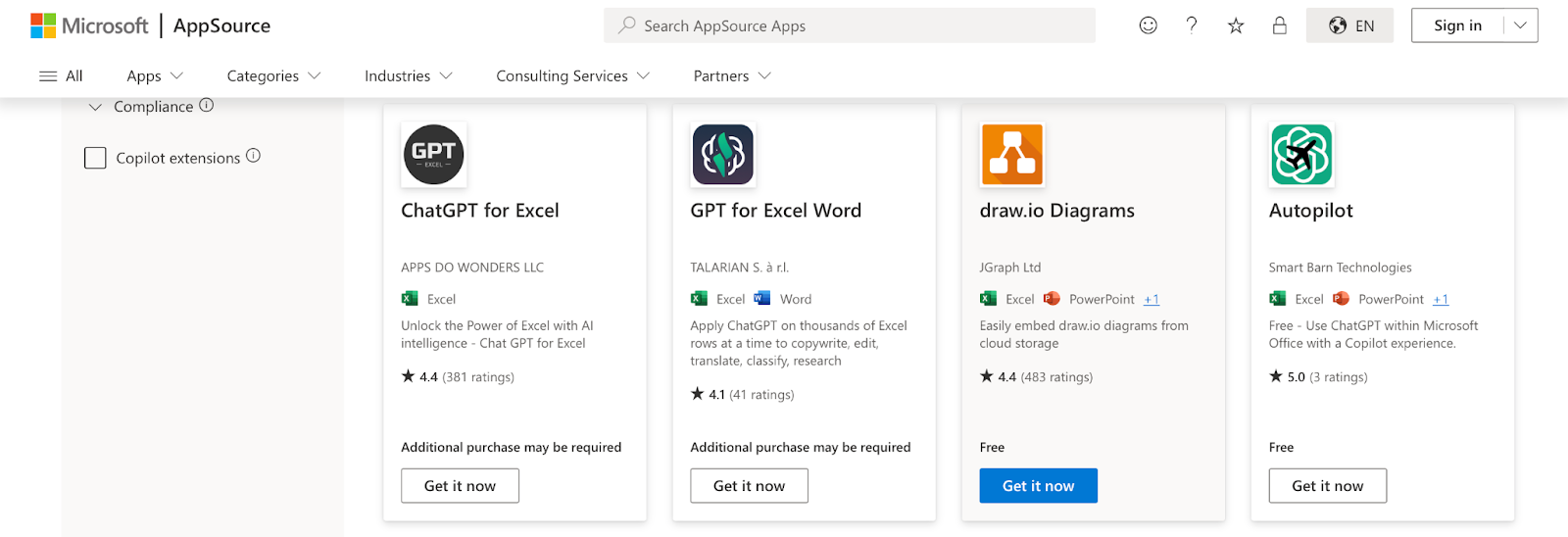Viewport: 1568px width, 537px height.
Task: Click JGraph Ltd publisher text
Action: click(1010, 268)
